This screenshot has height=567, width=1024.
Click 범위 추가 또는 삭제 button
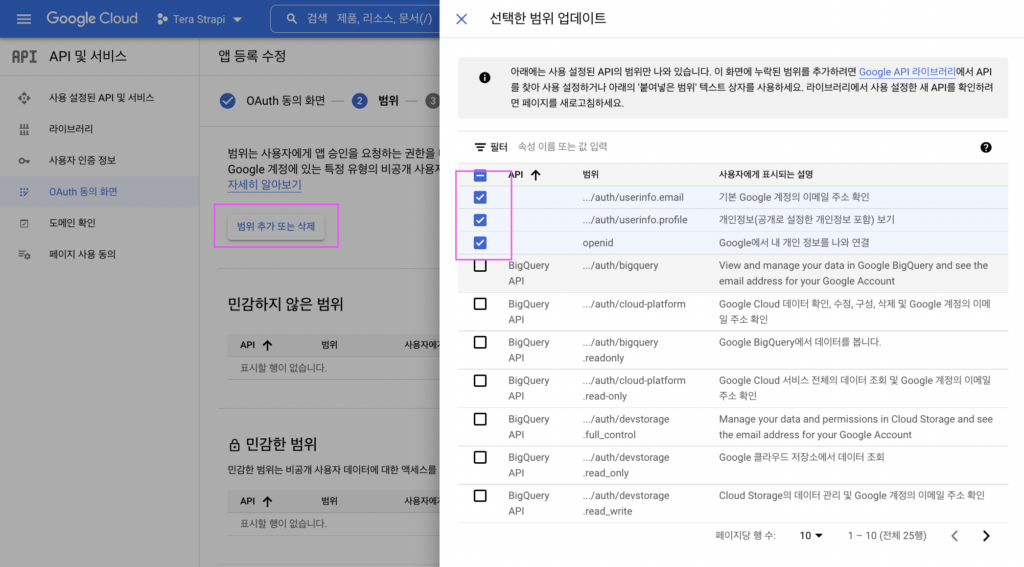click(275, 227)
